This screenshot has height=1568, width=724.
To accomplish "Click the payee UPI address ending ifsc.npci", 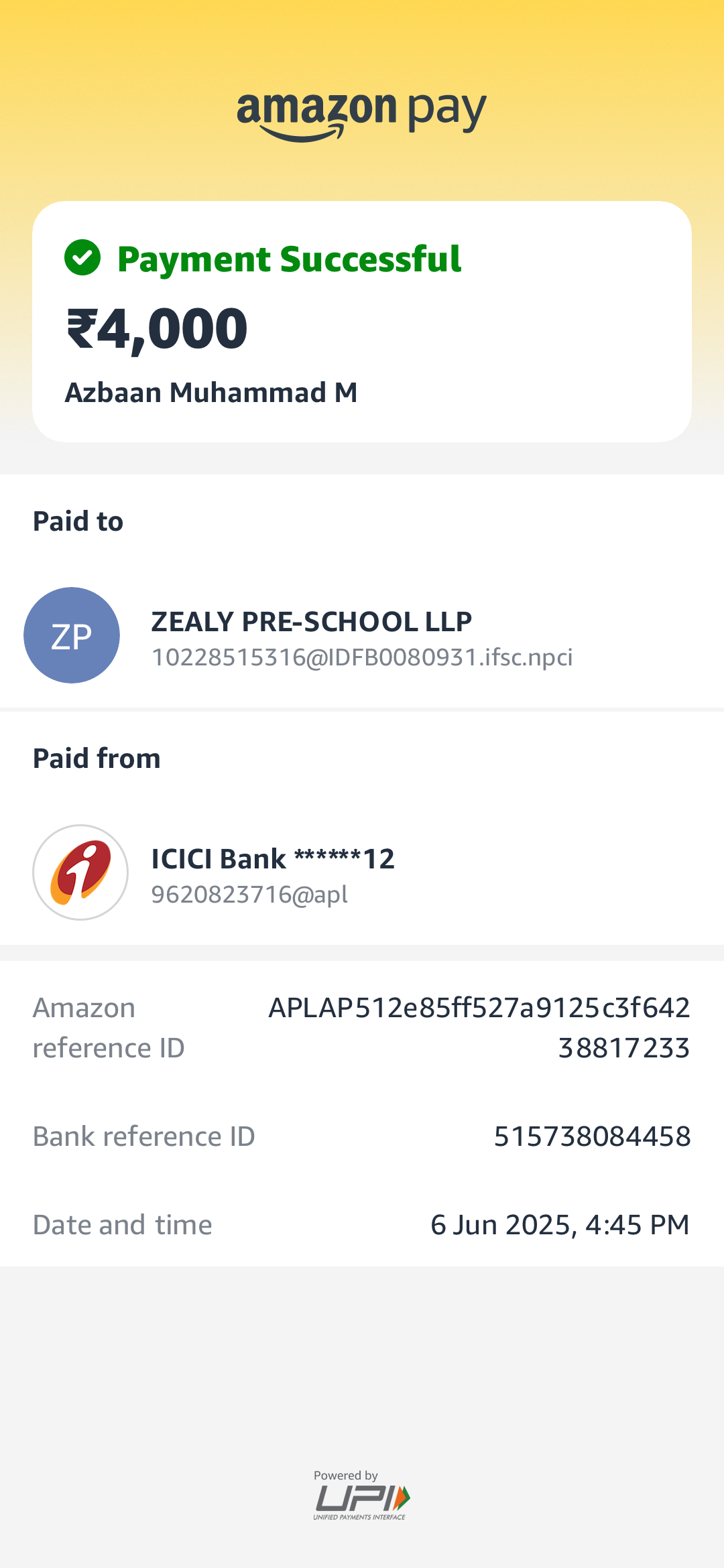I will pos(362,657).
